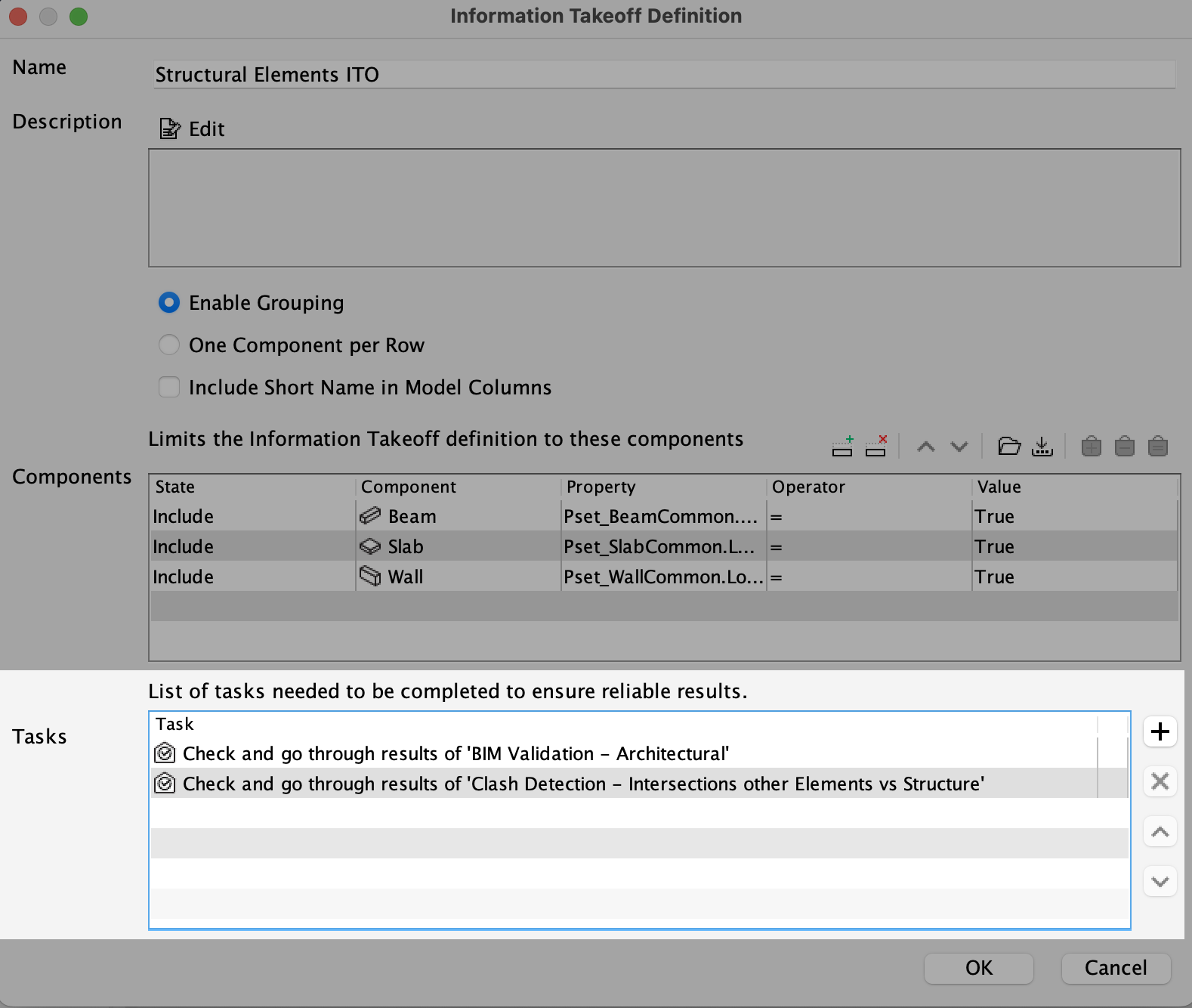
Task: Open operator cell for Beam row
Action: [x=869, y=516]
